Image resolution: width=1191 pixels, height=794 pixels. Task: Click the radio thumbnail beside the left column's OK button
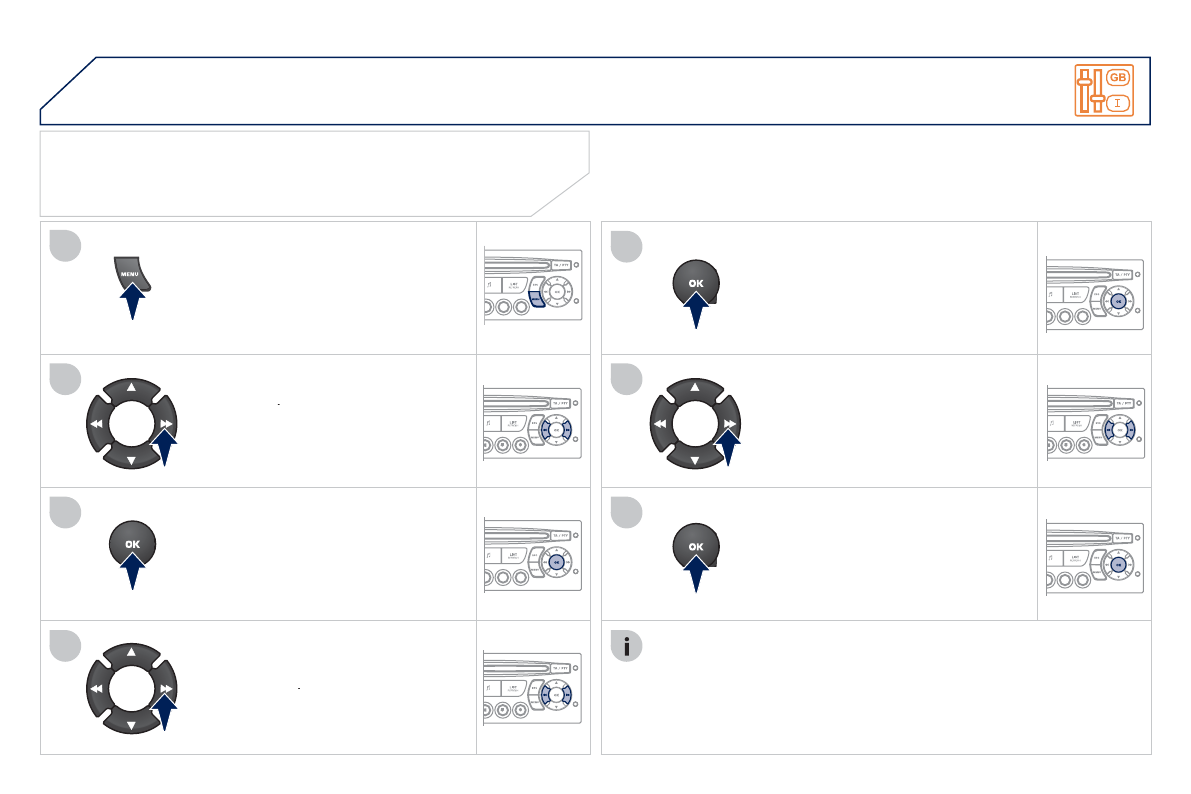coord(532,554)
